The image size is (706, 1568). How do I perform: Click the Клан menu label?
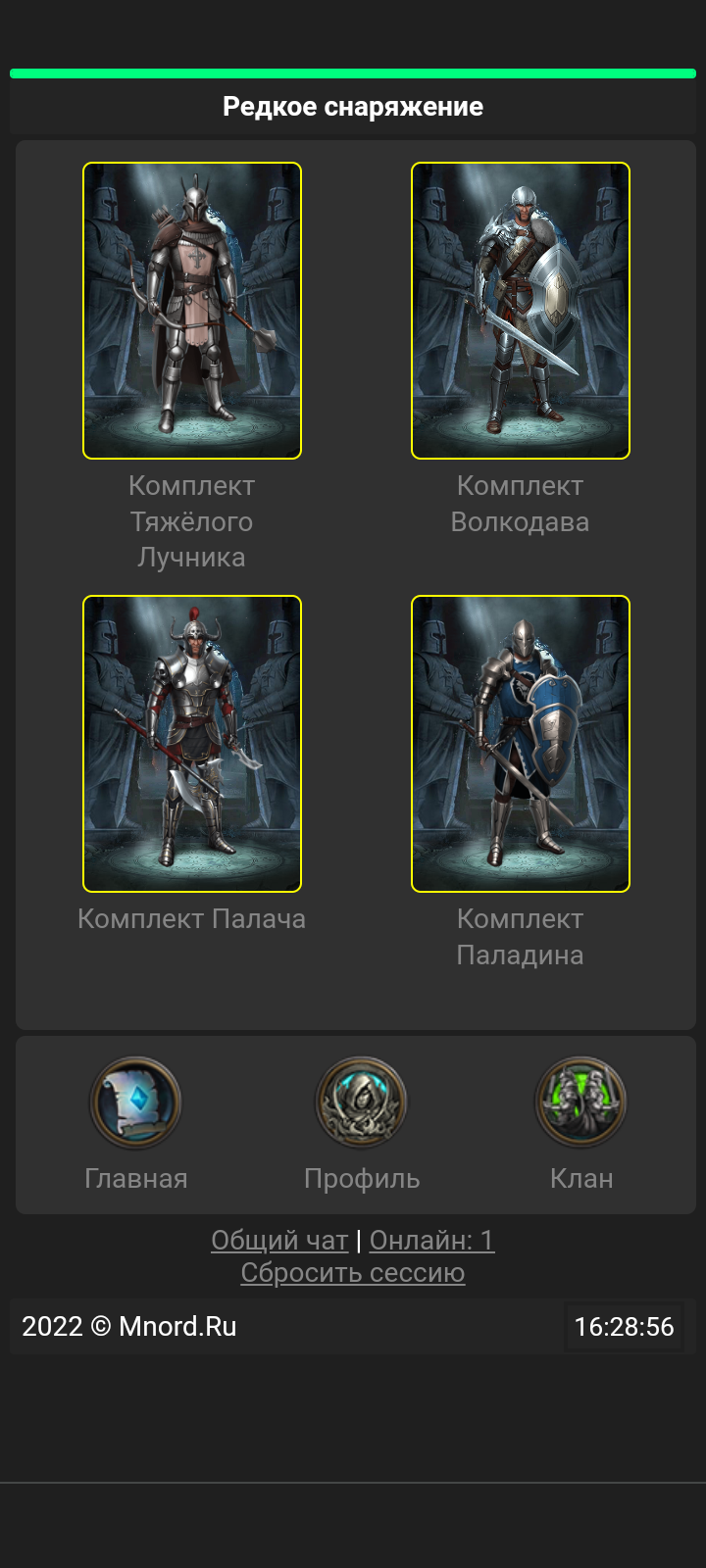pyautogui.click(x=581, y=1178)
